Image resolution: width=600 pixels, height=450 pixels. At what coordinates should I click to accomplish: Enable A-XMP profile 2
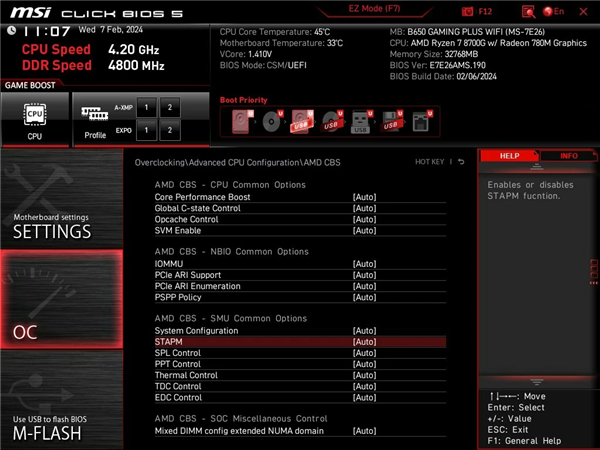(x=170, y=107)
